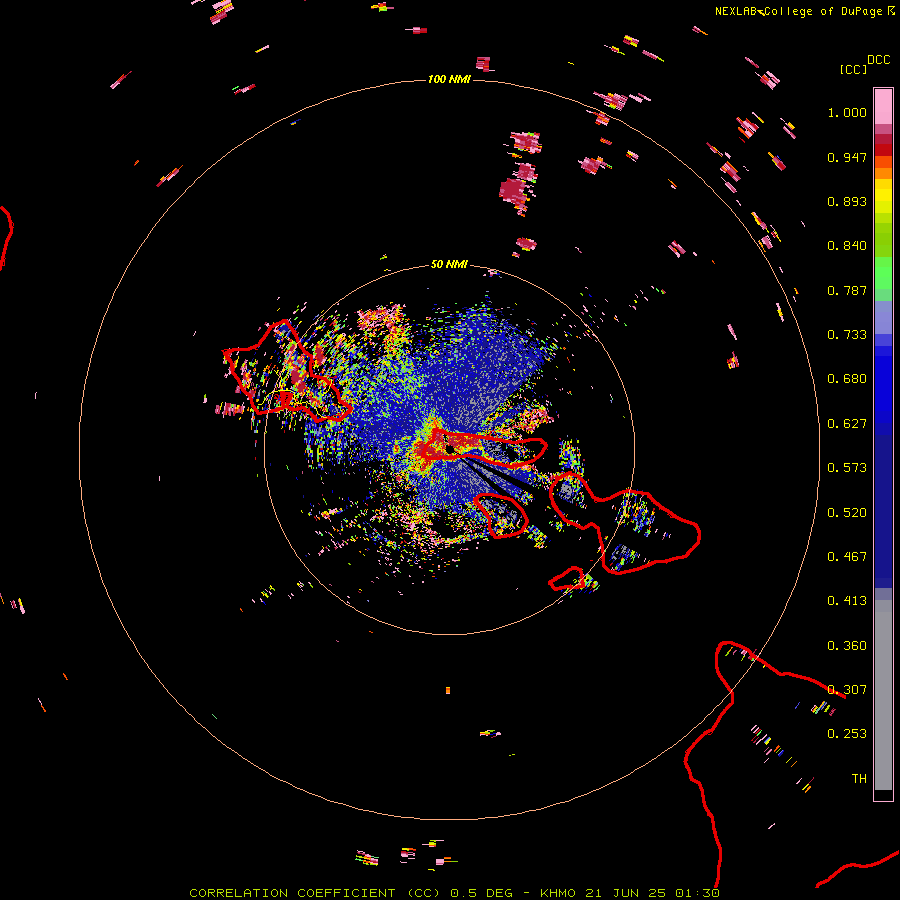Viewport: 900px width, 900px height.
Task: Click the [CC] unit label
Action: tap(853, 69)
